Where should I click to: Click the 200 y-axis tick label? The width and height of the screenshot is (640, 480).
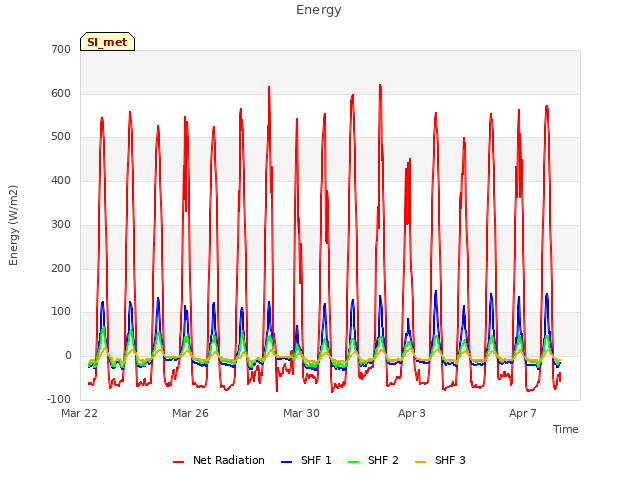coord(61,269)
